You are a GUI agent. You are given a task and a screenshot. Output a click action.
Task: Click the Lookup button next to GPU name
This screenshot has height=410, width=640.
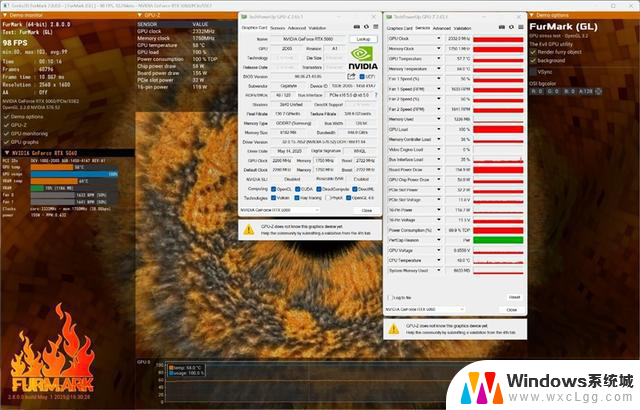[x=363, y=39]
